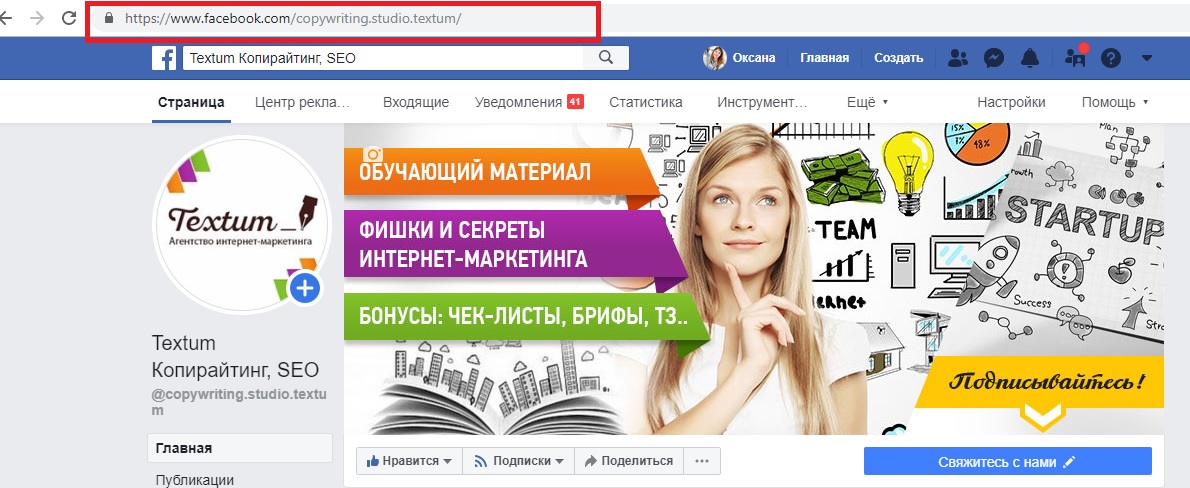Screen dimensions: 1190x488
Task: Click the padlock icon in address bar
Action: click(109, 17)
